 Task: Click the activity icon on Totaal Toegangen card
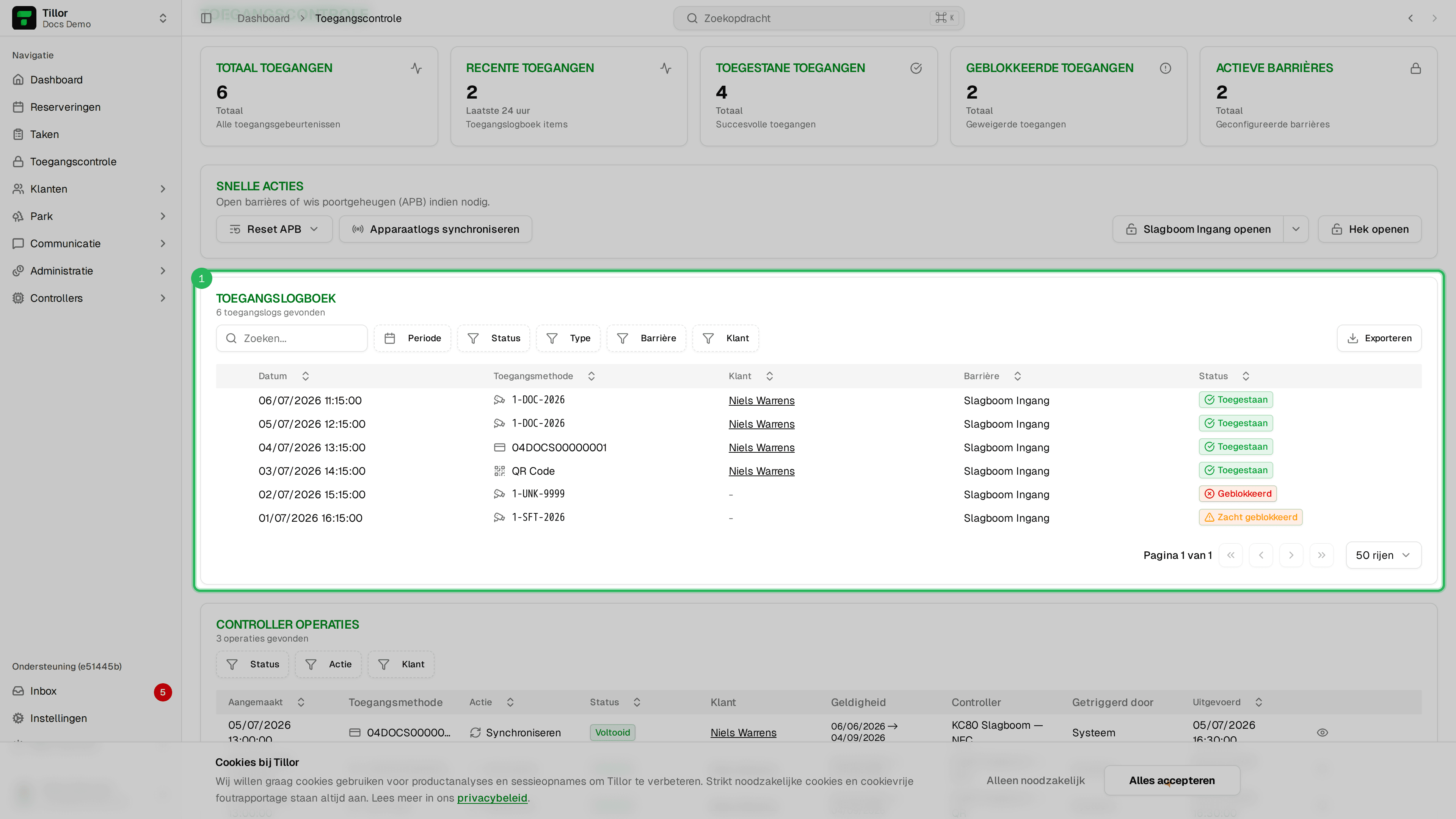click(416, 68)
